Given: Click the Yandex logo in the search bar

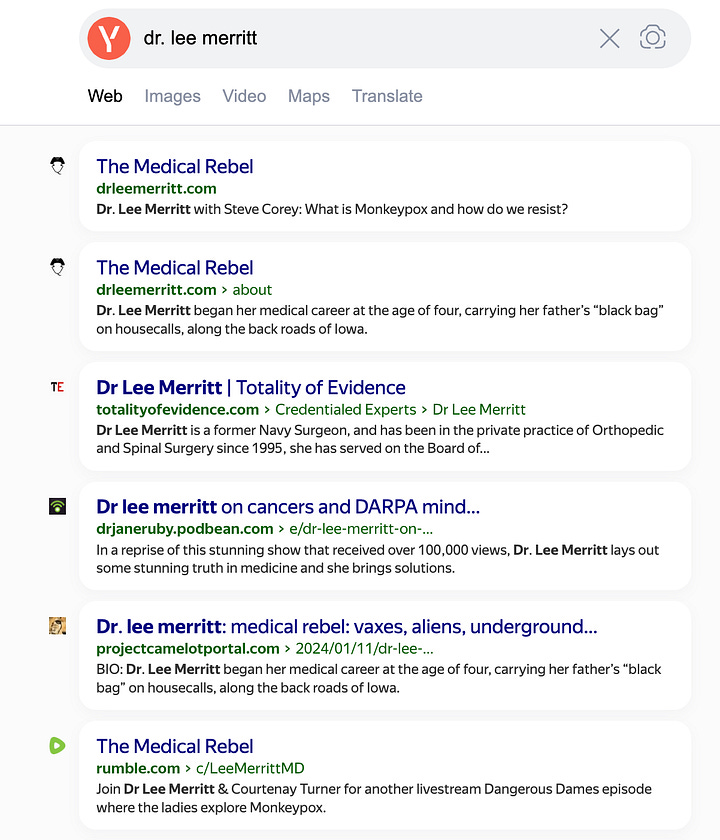Looking at the screenshot, I should point(109,38).
